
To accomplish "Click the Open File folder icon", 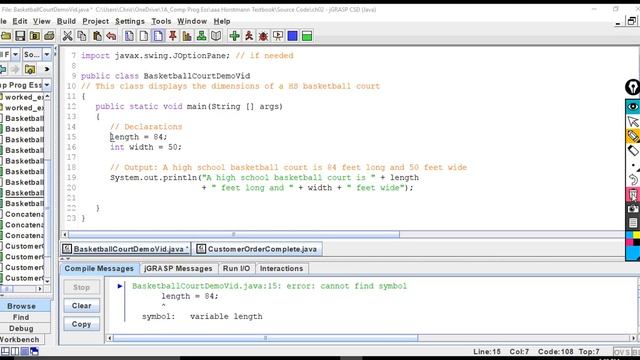I will click(x=6, y=36).
